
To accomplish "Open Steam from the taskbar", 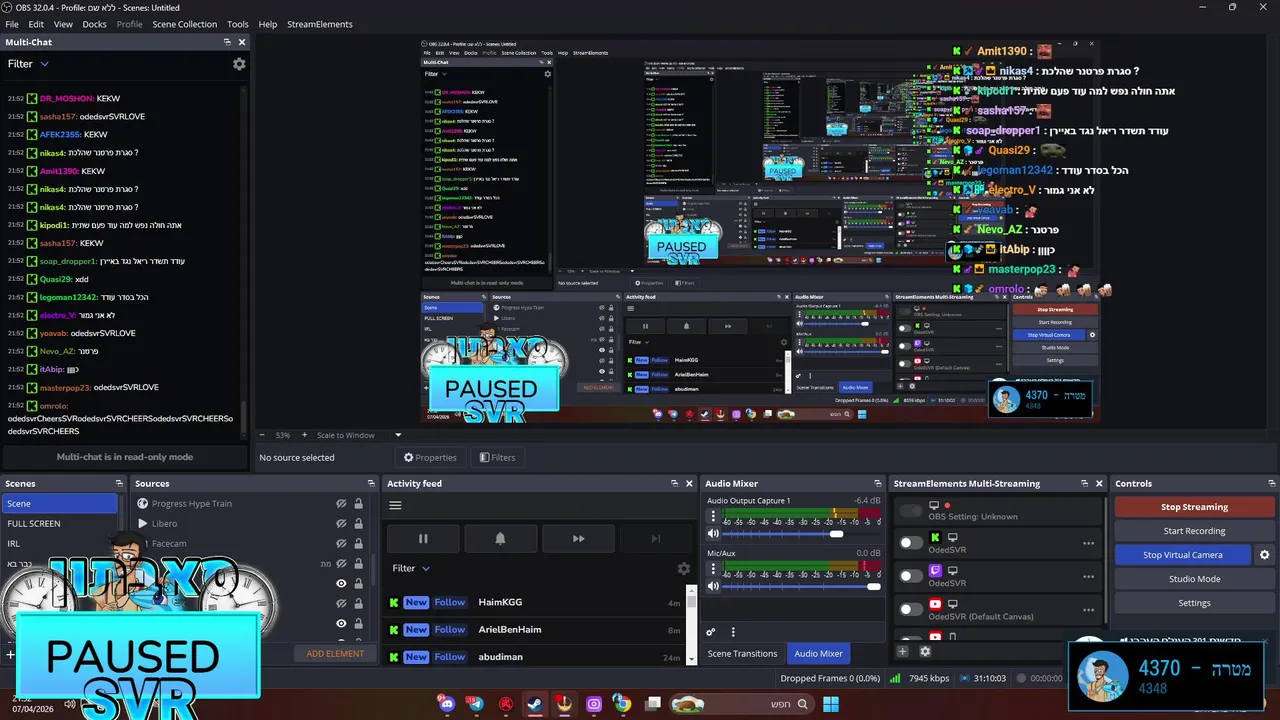I will click(535, 704).
